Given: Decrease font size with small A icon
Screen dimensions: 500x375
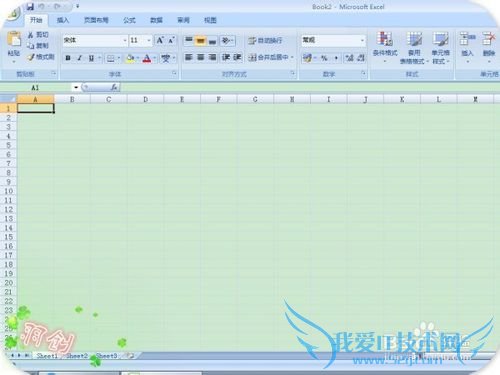Looking at the screenshot, I should click(171, 40).
